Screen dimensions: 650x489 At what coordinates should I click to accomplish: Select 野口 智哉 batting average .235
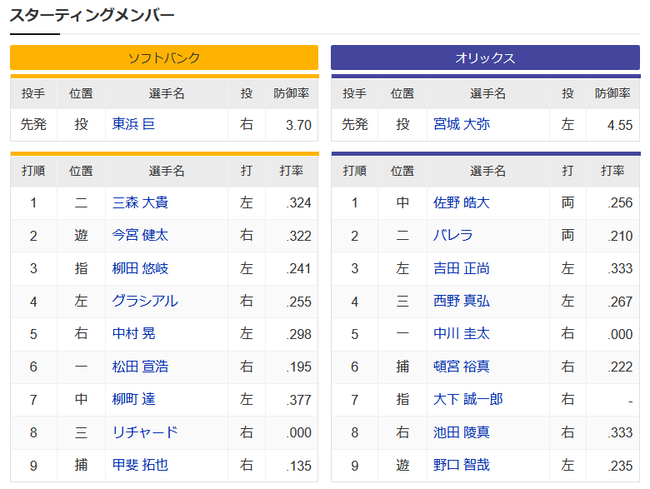click(620, 466)
